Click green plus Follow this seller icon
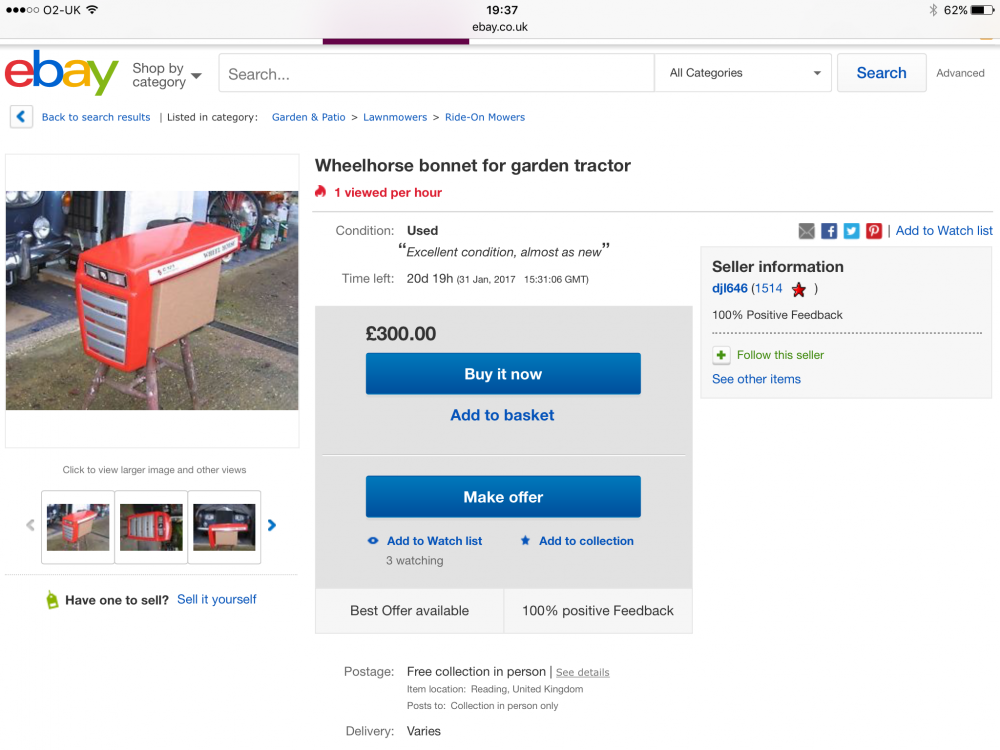The height and width of the screenshot is (750, 1000). click(721, 355)
